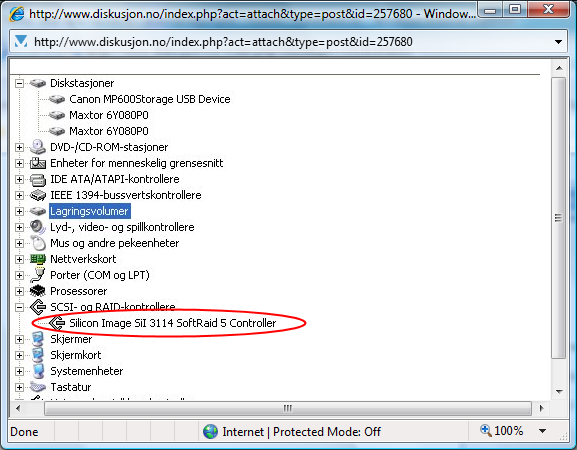Image resolution: width=577 pixels, height=450 pixels.
Task: Select the Systemenheter label
Action: pyautogui.click(x=86, y=371)
